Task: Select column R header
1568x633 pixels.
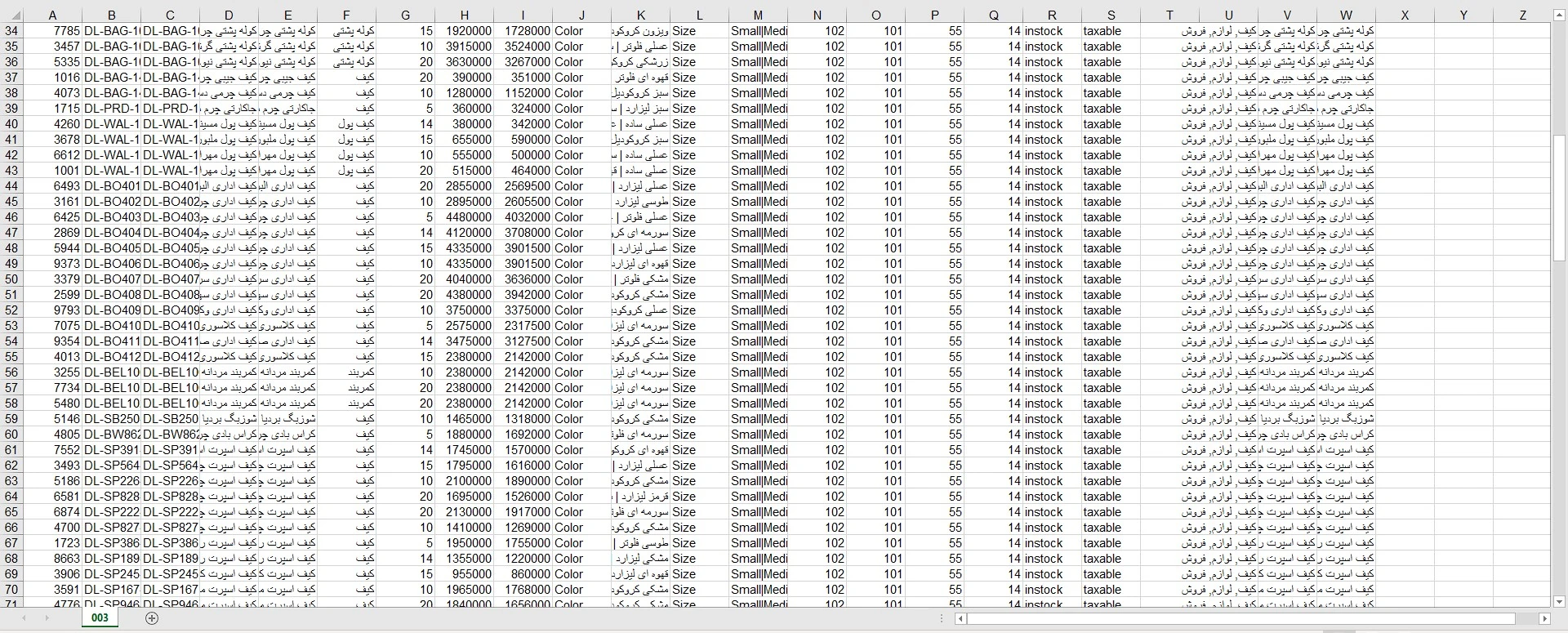Action: coord(1052,15)
